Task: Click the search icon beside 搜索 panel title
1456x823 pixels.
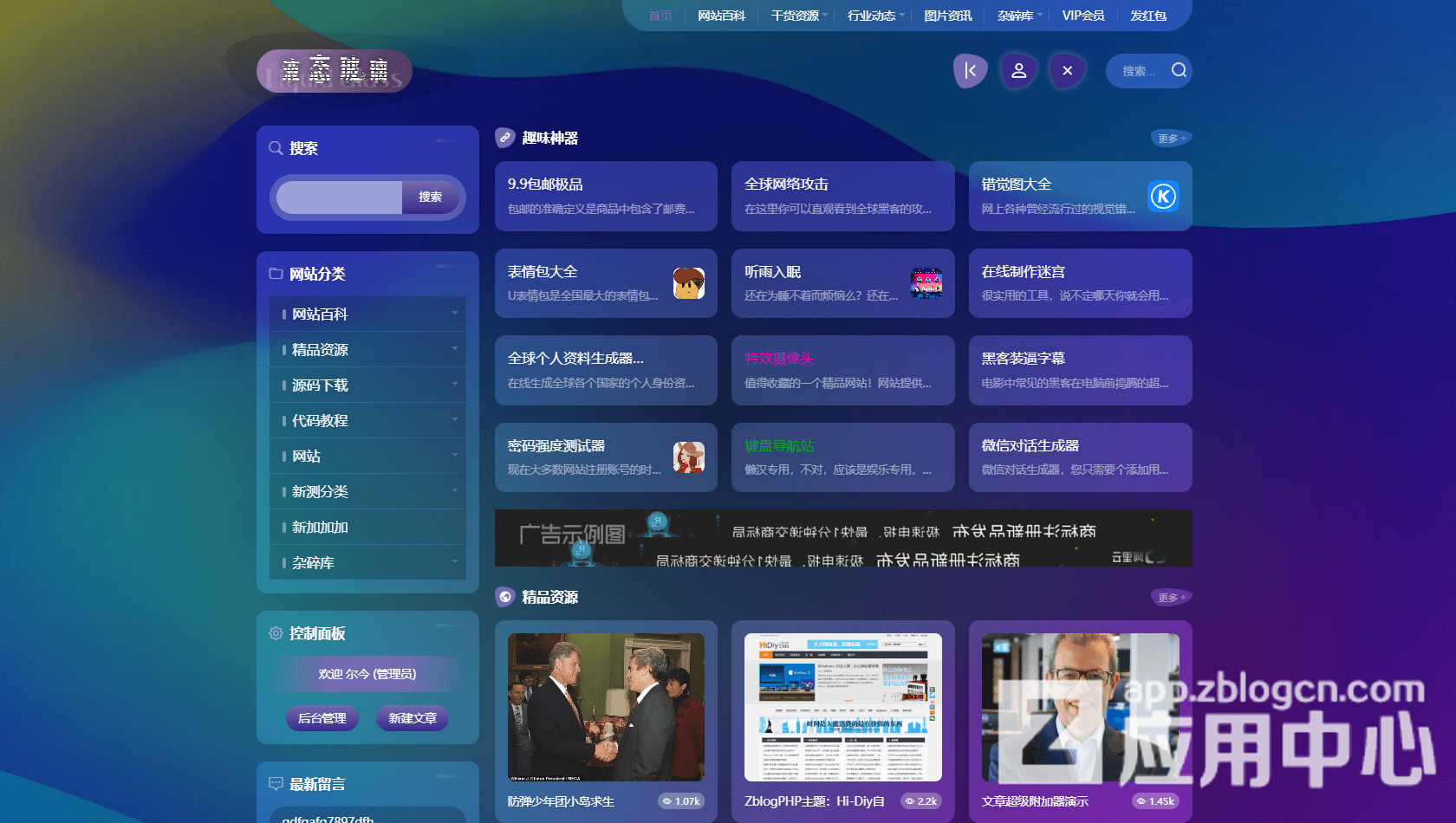Action: (276, 148)
